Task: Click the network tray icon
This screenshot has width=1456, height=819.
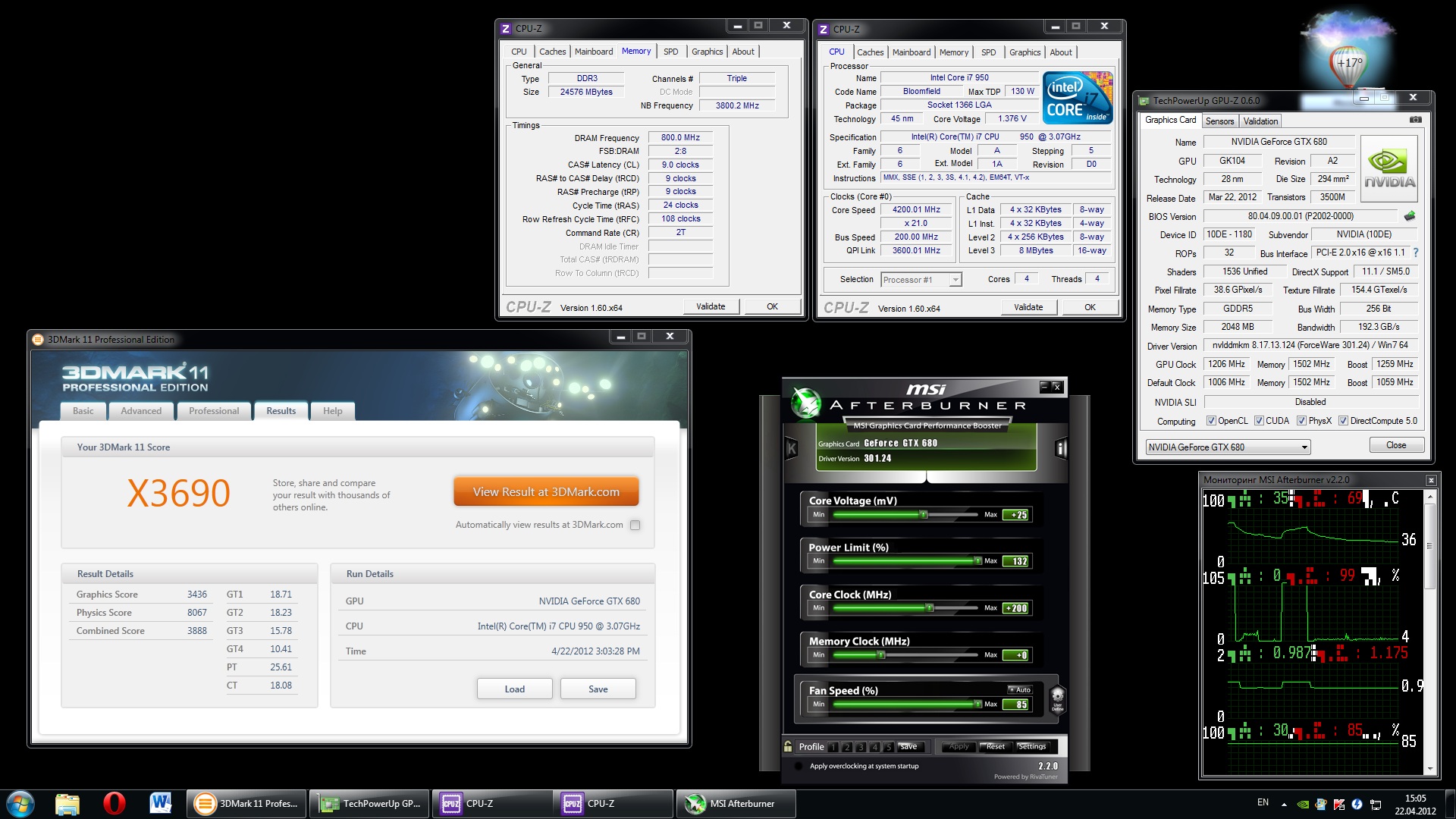Action: [x=1376, y=804]
